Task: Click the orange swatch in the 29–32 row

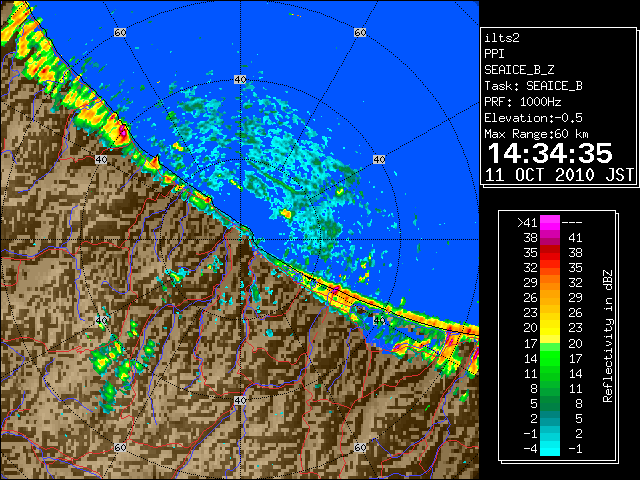Action: tap(550, 282)
